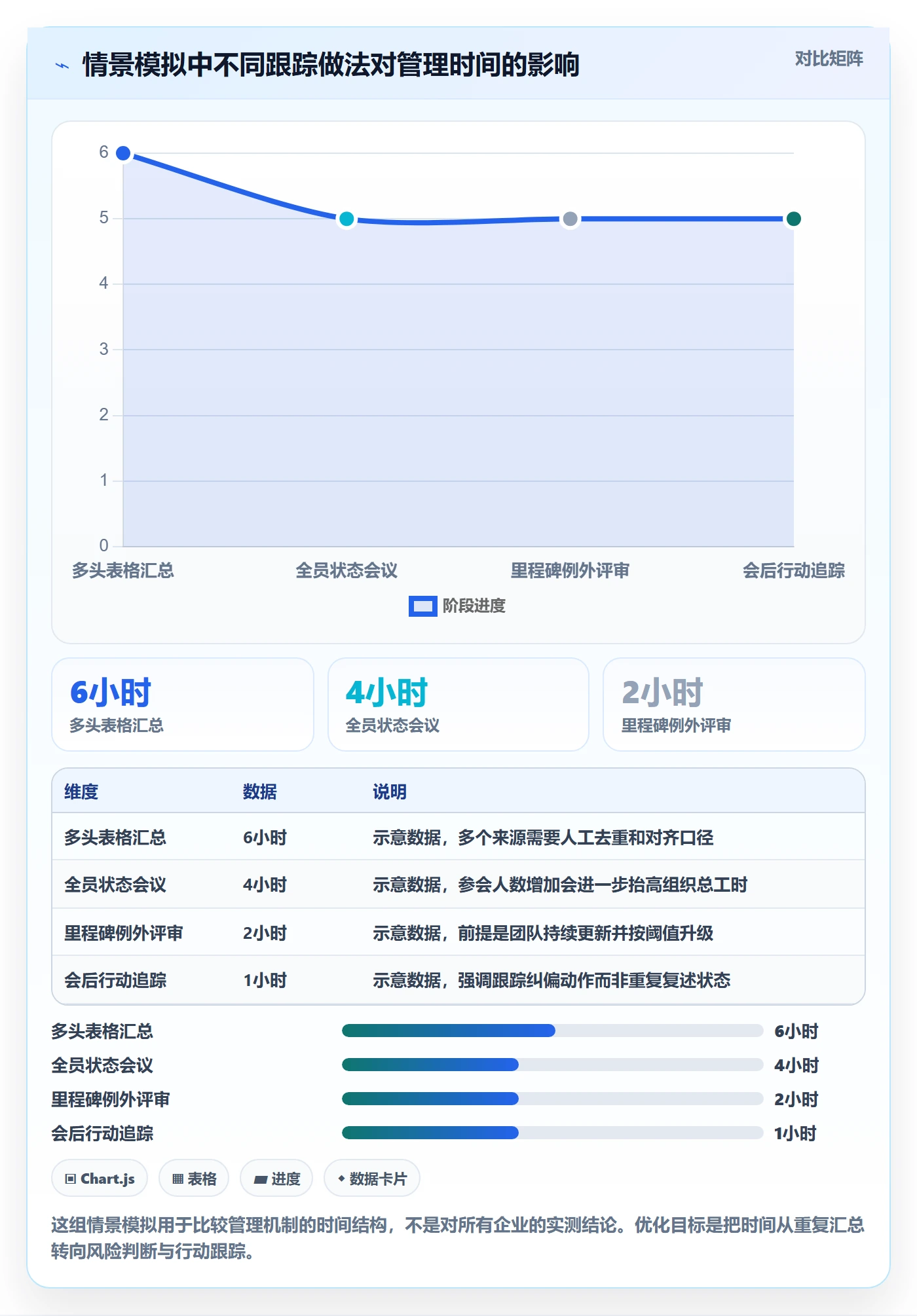Select the 全员状态会议 table row name

pos(115,885)
